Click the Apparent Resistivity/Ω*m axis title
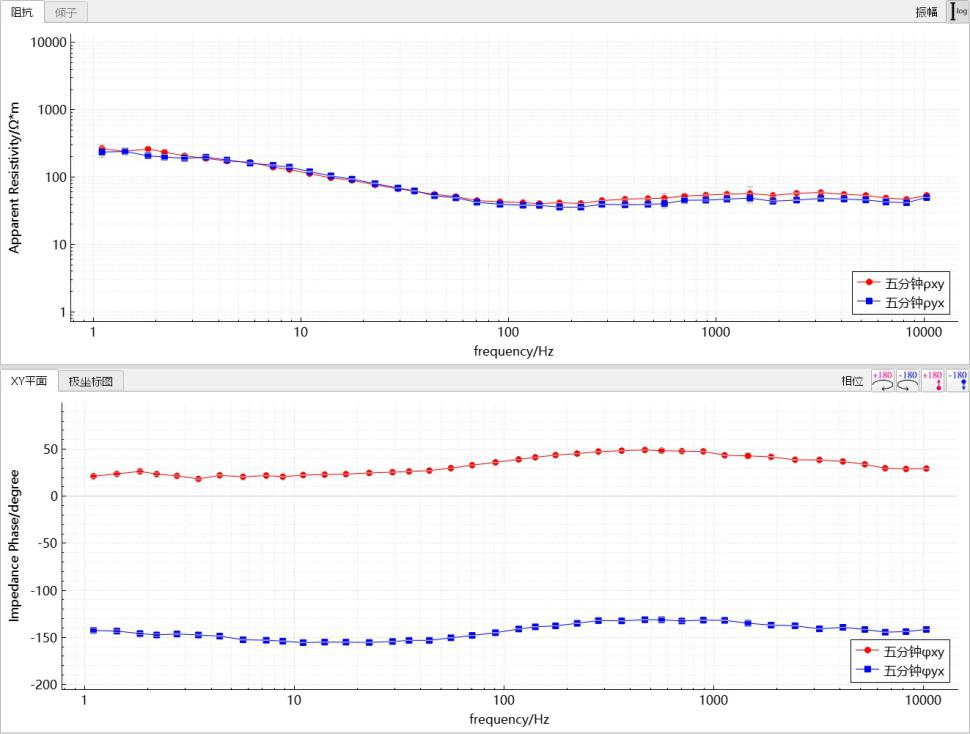The width and height of the screenshot is (970, 734). click(x=14, y=177)
